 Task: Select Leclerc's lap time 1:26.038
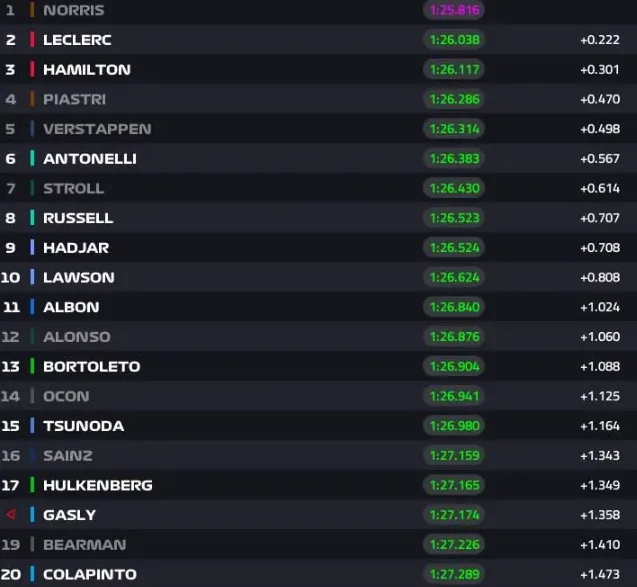(x=454, y=40)
